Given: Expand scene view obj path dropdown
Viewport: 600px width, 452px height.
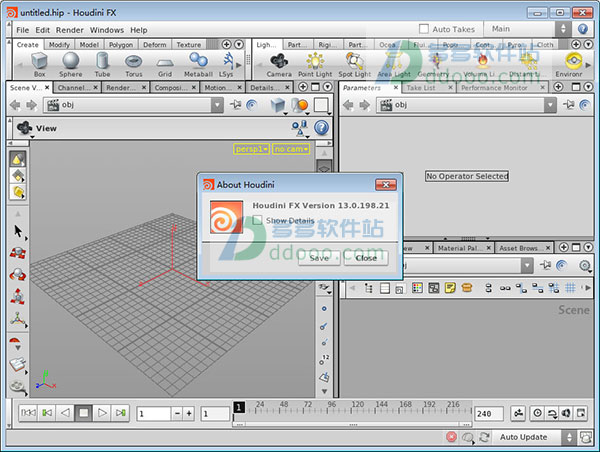Looking at the screenshot, I should (217, 105).
